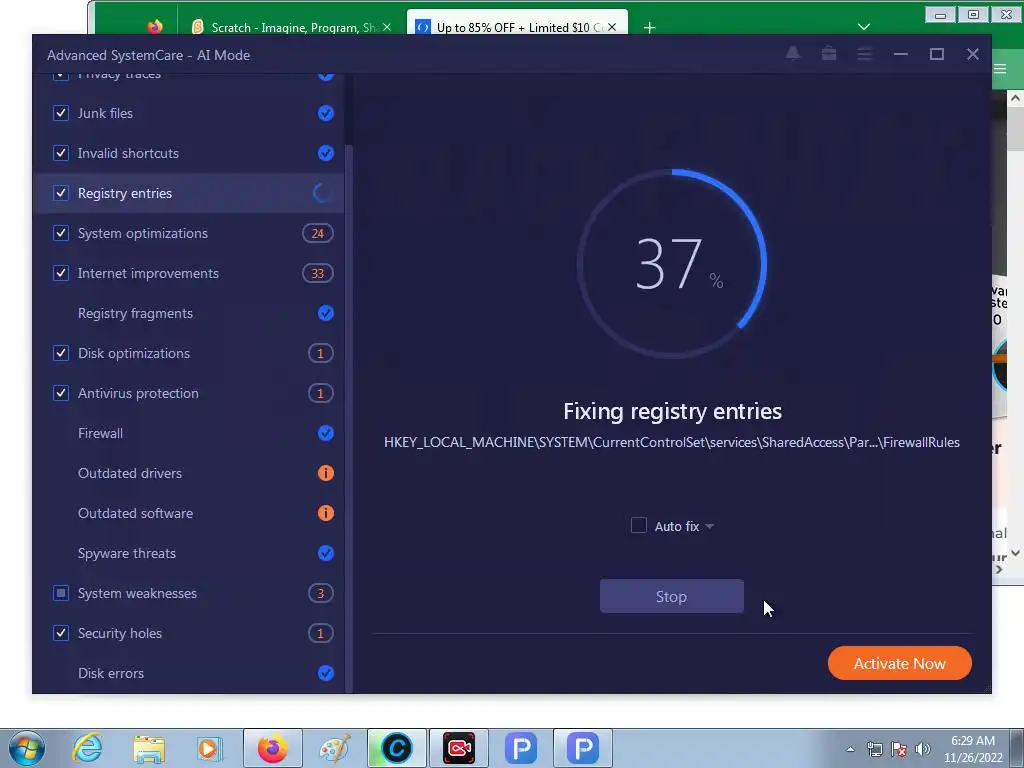
Task: Click the Firefox logo in browser window
Action: (x=155, y=27)
